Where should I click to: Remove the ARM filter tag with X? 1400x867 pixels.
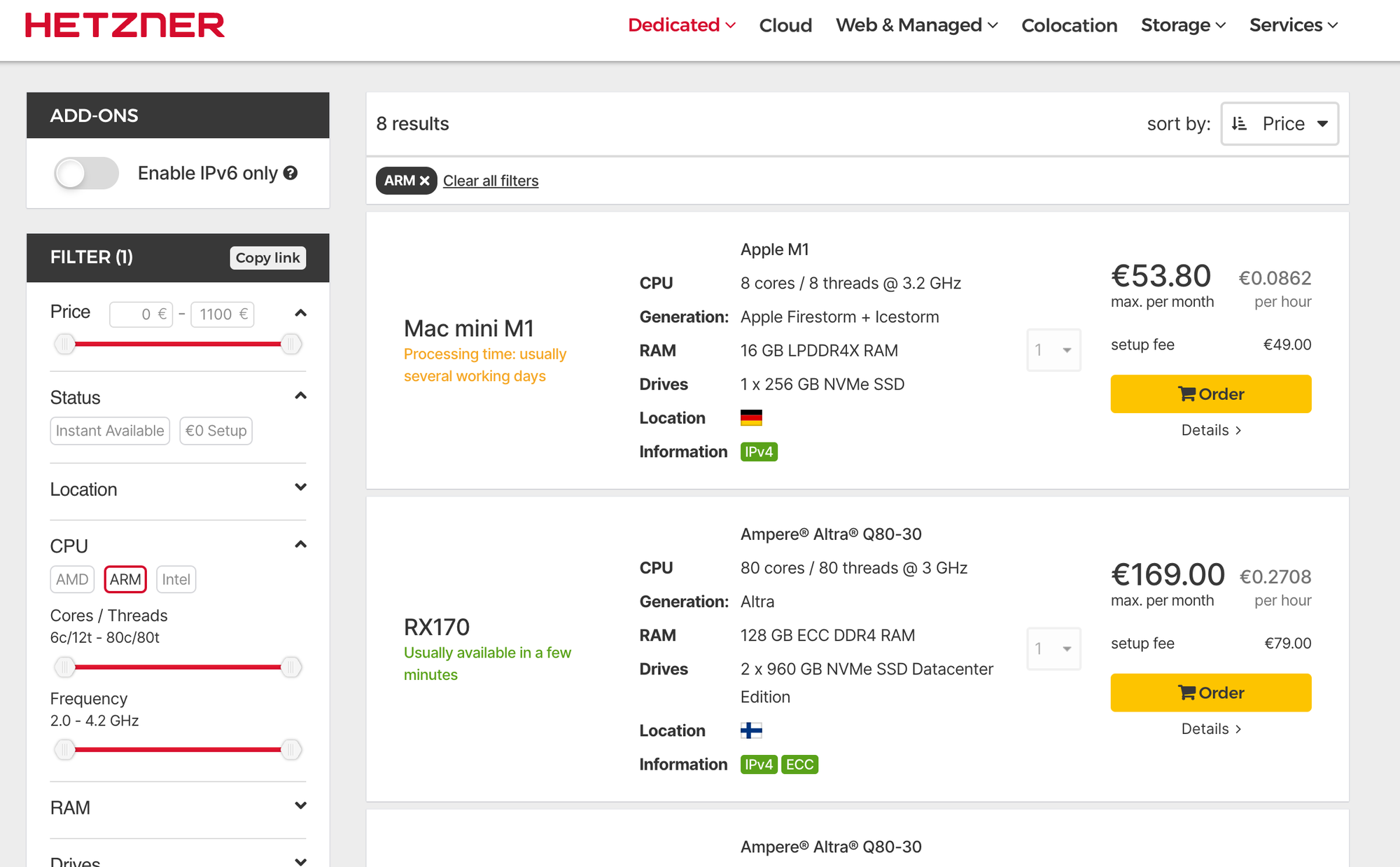[x=424, y=181]
